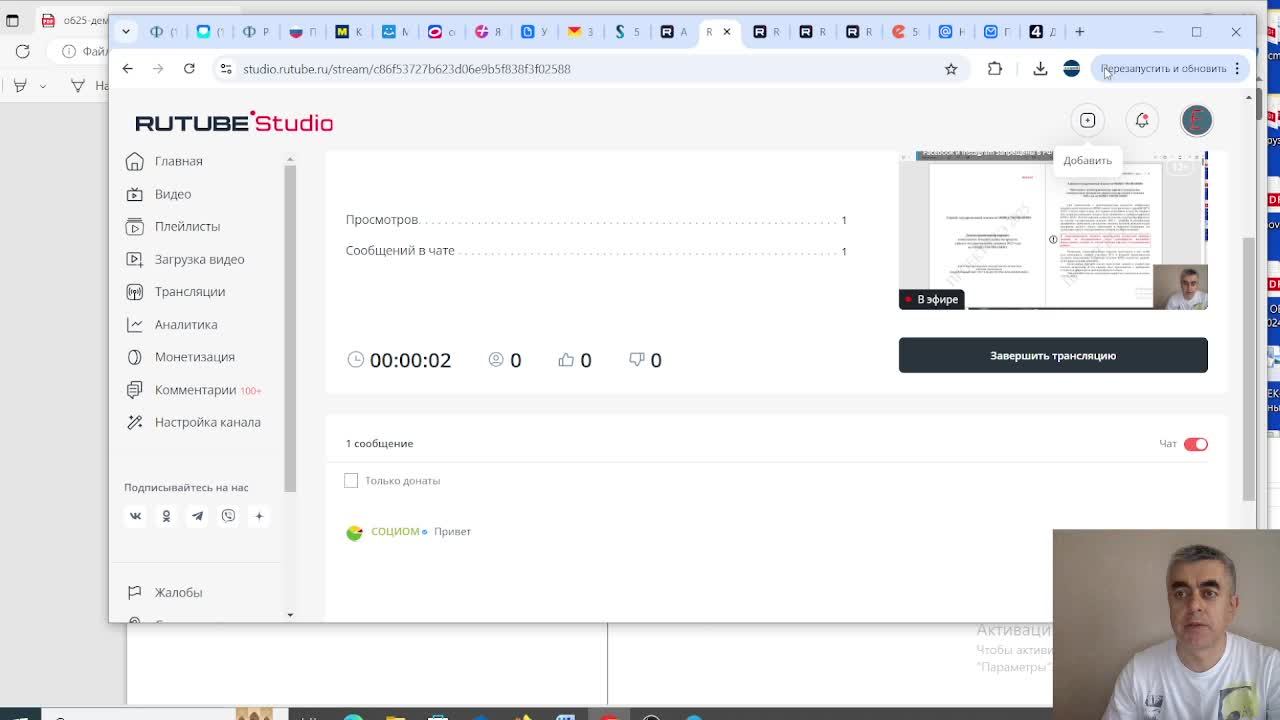Click the main page vertical scrollbar

tap(1249, 370)
